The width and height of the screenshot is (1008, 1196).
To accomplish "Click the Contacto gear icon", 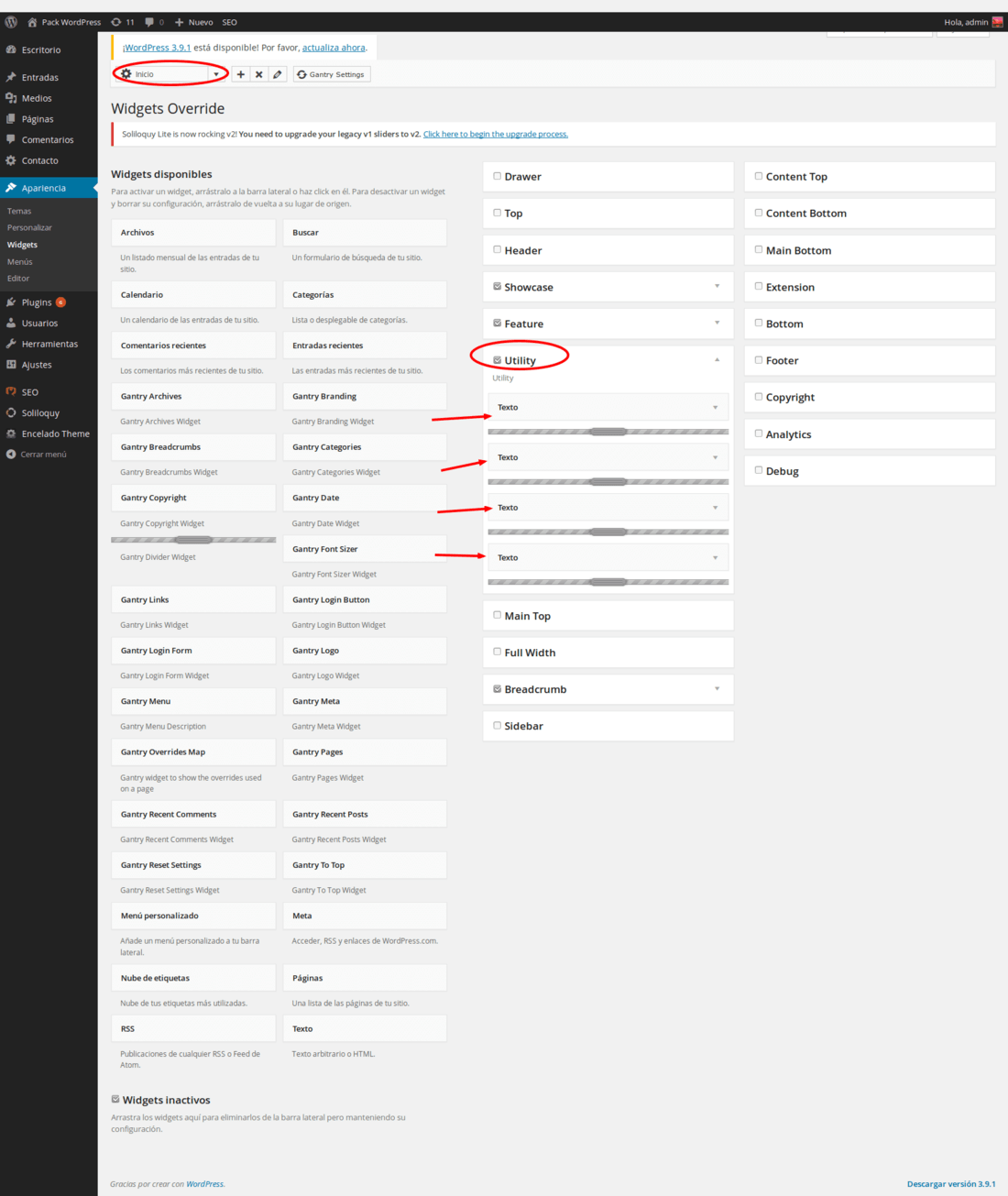I will tap(11, 160).
